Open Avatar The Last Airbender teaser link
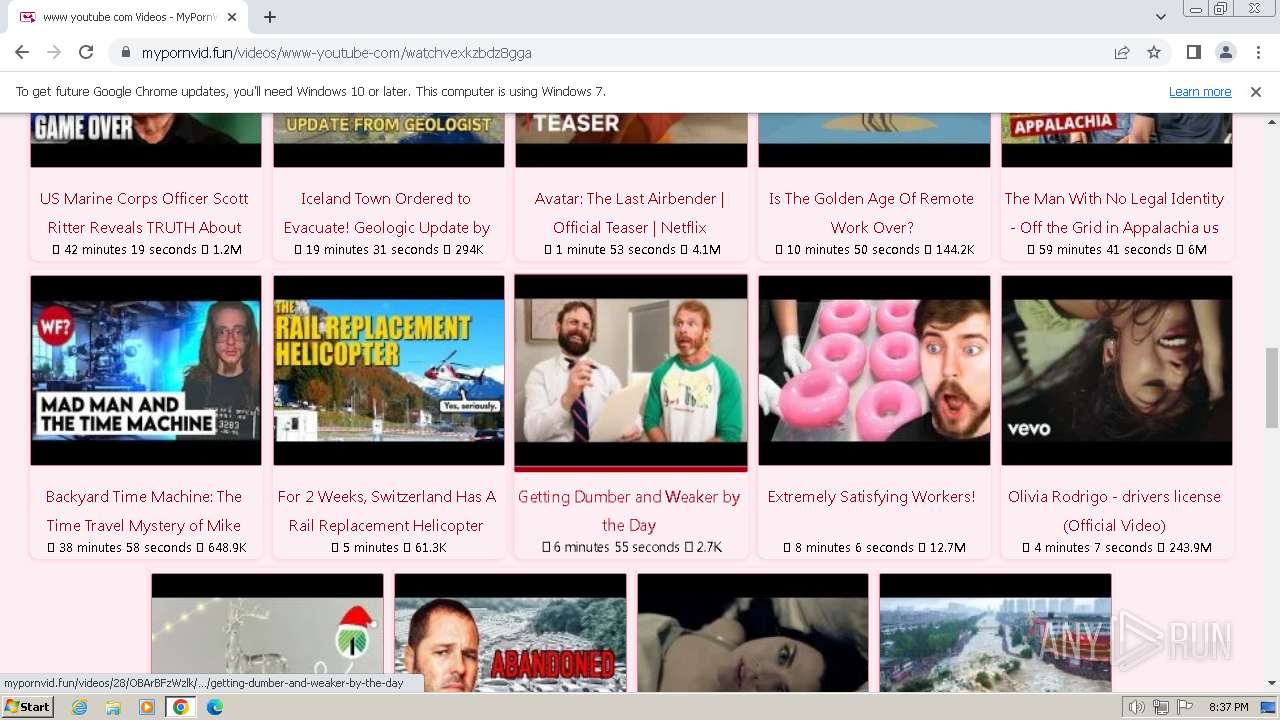The height and width of the screenshot is (720, 1280). click(629, 212)
